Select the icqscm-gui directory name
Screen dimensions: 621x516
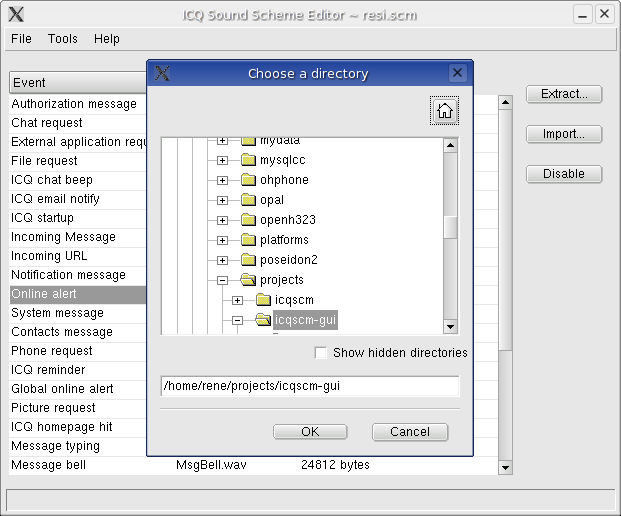pyautogui.click(x=305, y=320)
